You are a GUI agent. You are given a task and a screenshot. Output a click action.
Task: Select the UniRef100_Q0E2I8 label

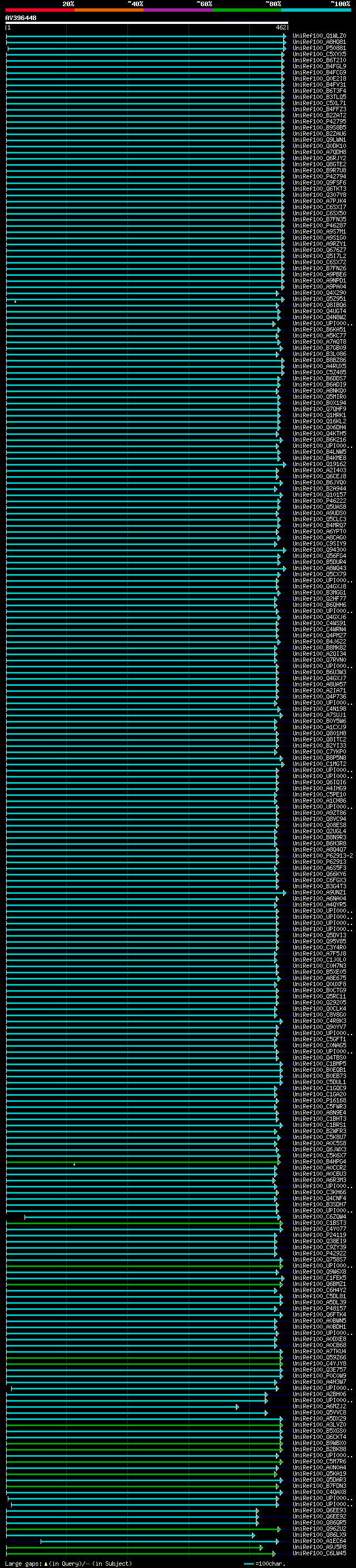319,78
